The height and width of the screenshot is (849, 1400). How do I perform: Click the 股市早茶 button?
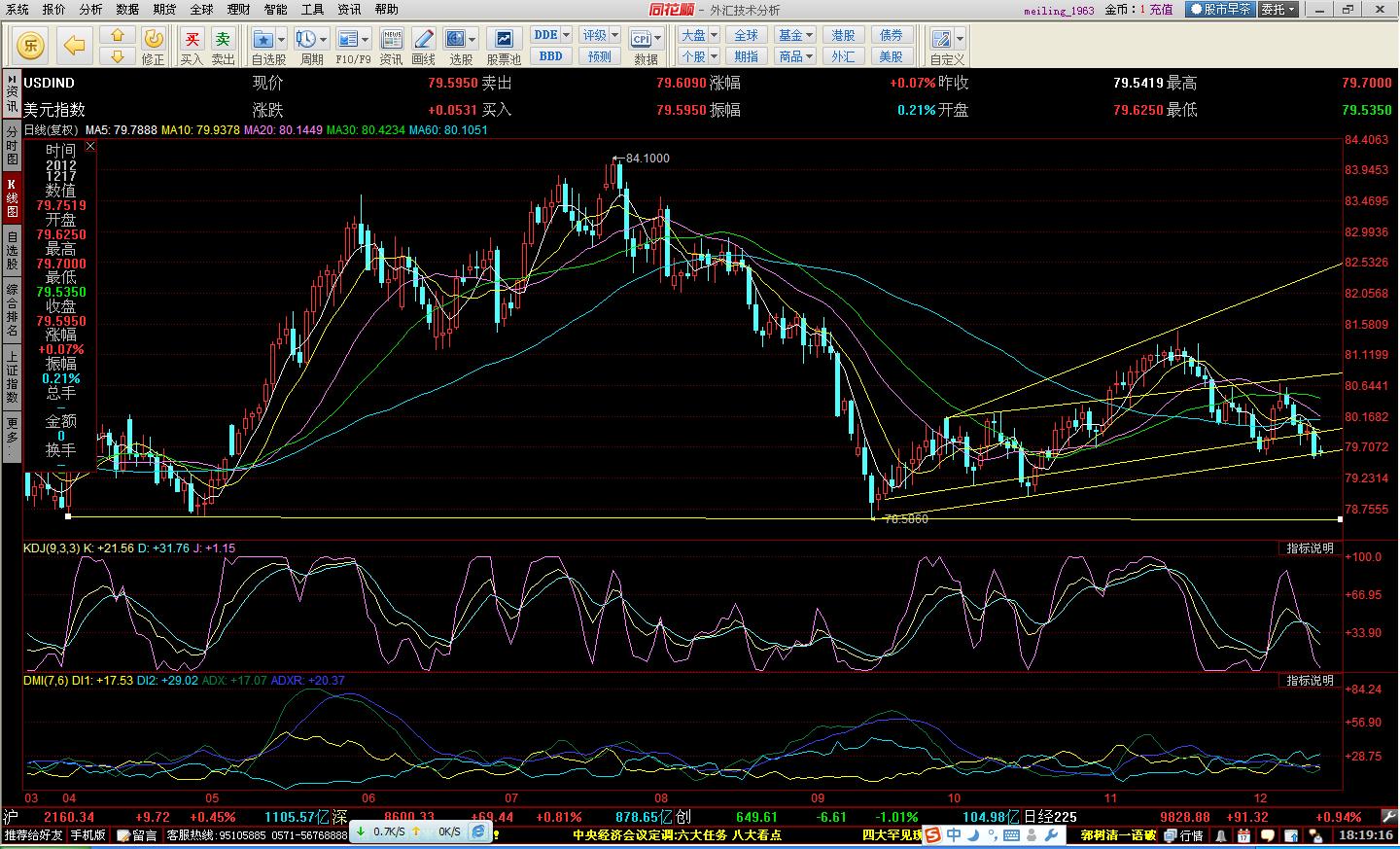point(1221,9)
